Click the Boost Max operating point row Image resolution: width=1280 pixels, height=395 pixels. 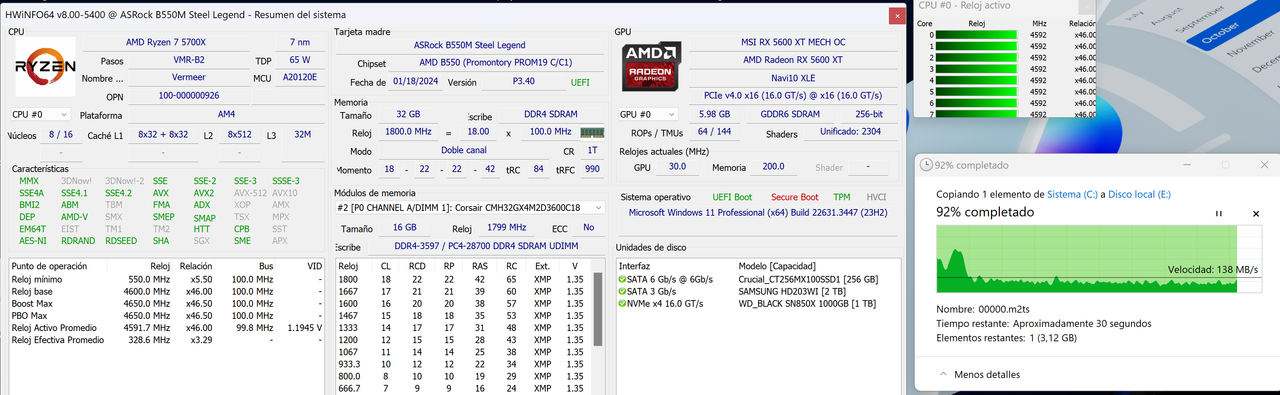(166, 303)
